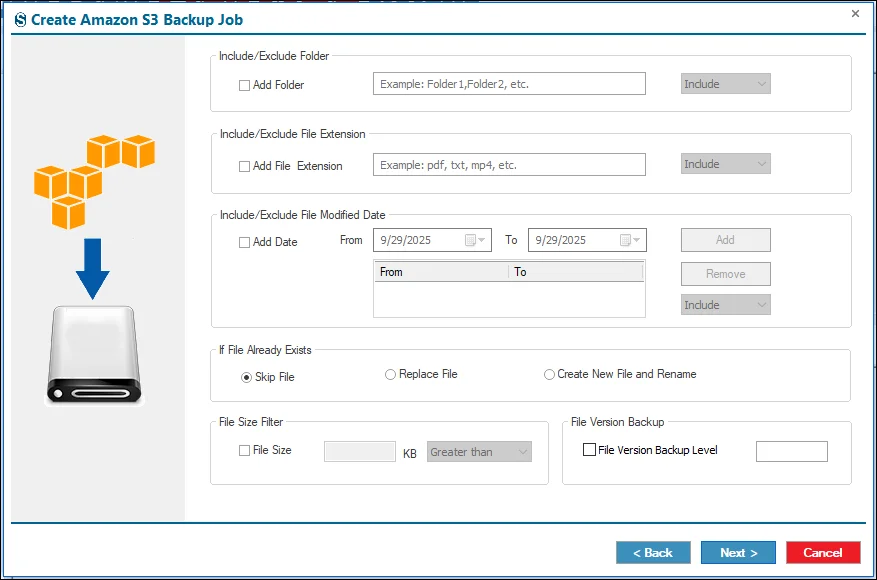The height and width of the screenshot is (580, 877).
Task: Open the file extension Include dropdown
Action: pos(725,164)
